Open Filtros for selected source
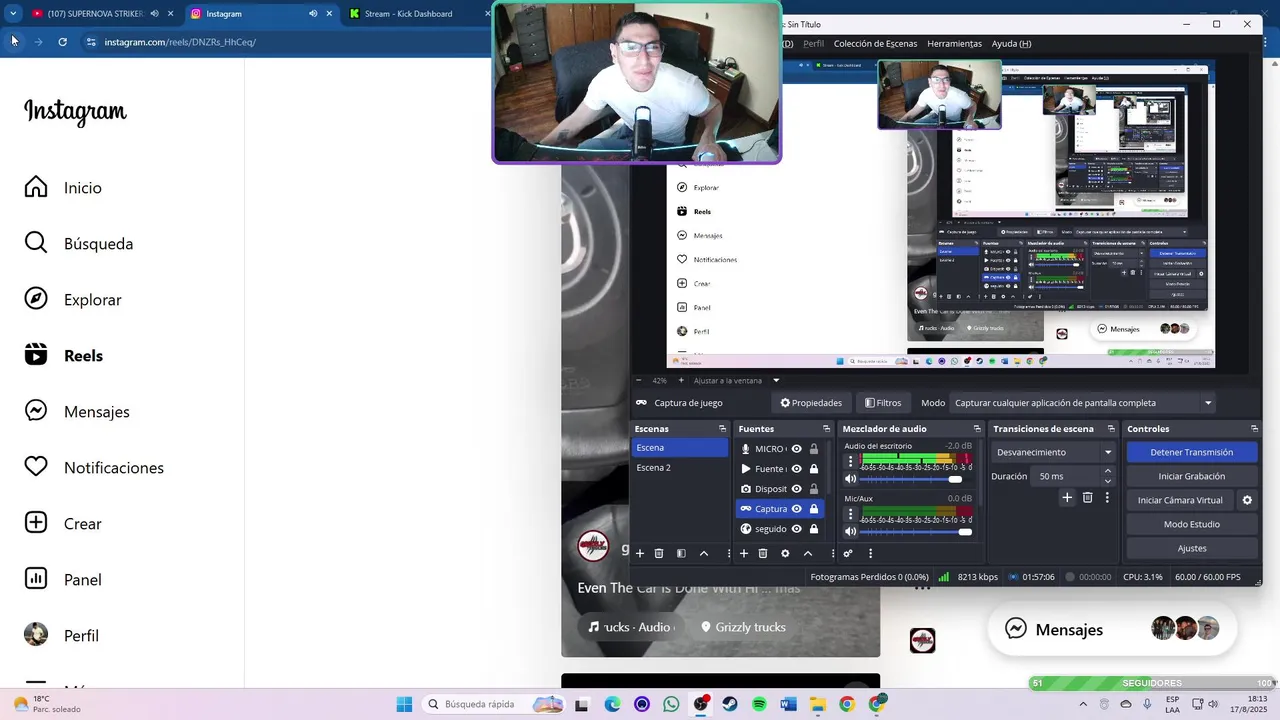This screenshot has height=720, width=1280. [x=883, y=403]
